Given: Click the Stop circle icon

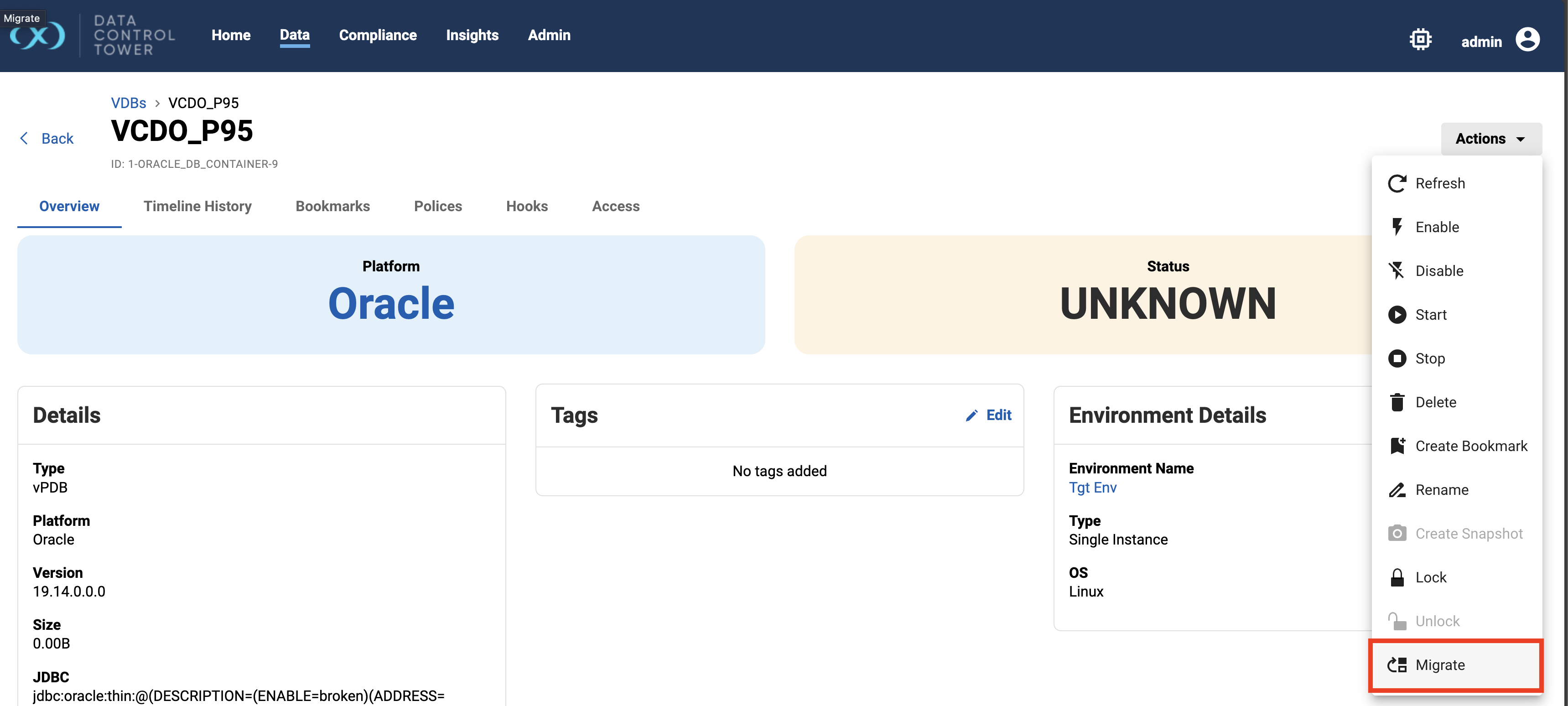Looking at the screenshot, I should click(1397, 358).
